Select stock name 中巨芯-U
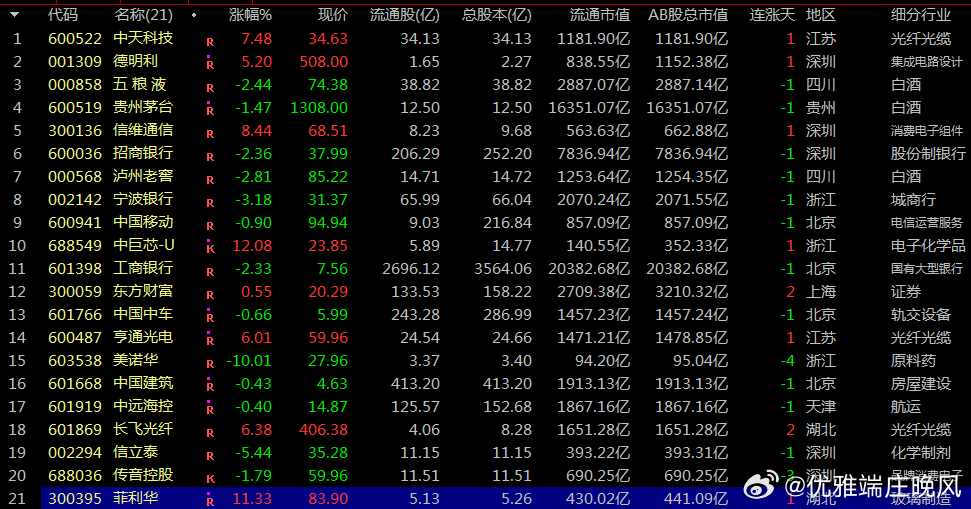The image size is (971, 509). (x=144, y=245)
